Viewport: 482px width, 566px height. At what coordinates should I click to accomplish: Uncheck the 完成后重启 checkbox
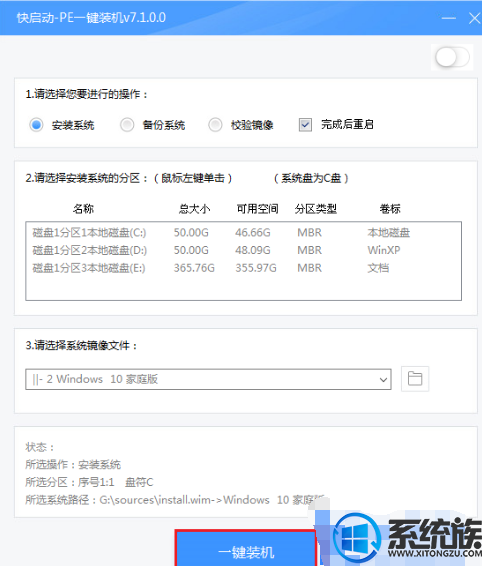pos(305,125)
